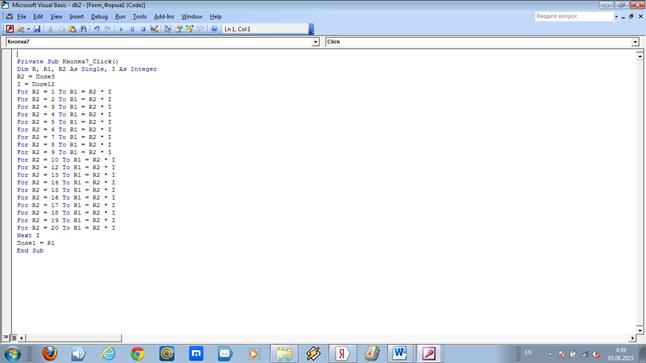Expand the Procedure dropdown showing Click
The width and height of the screenshot is (646, 363).
coord(635,42)
